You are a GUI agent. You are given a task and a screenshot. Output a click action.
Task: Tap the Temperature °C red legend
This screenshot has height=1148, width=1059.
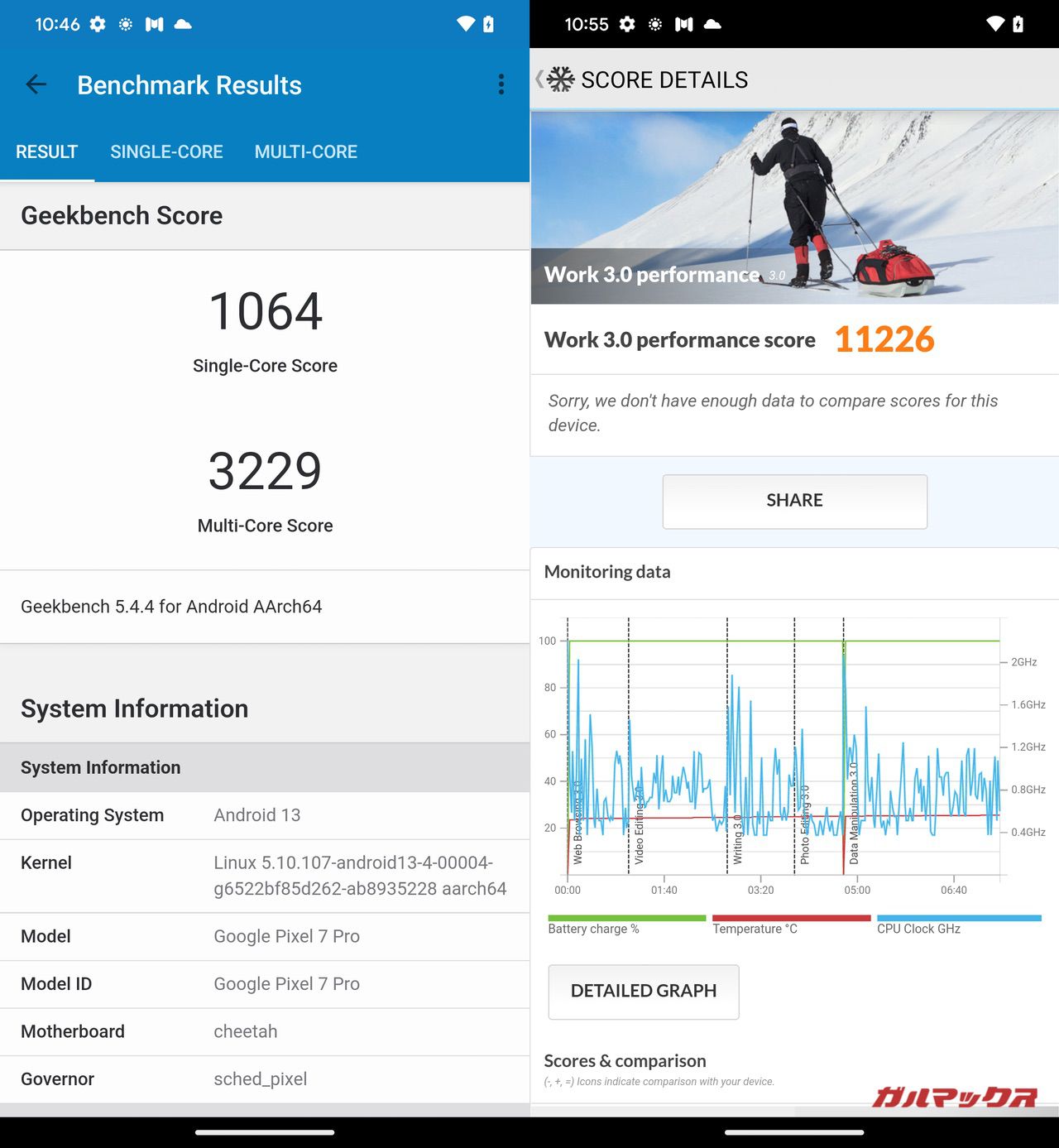790,924
